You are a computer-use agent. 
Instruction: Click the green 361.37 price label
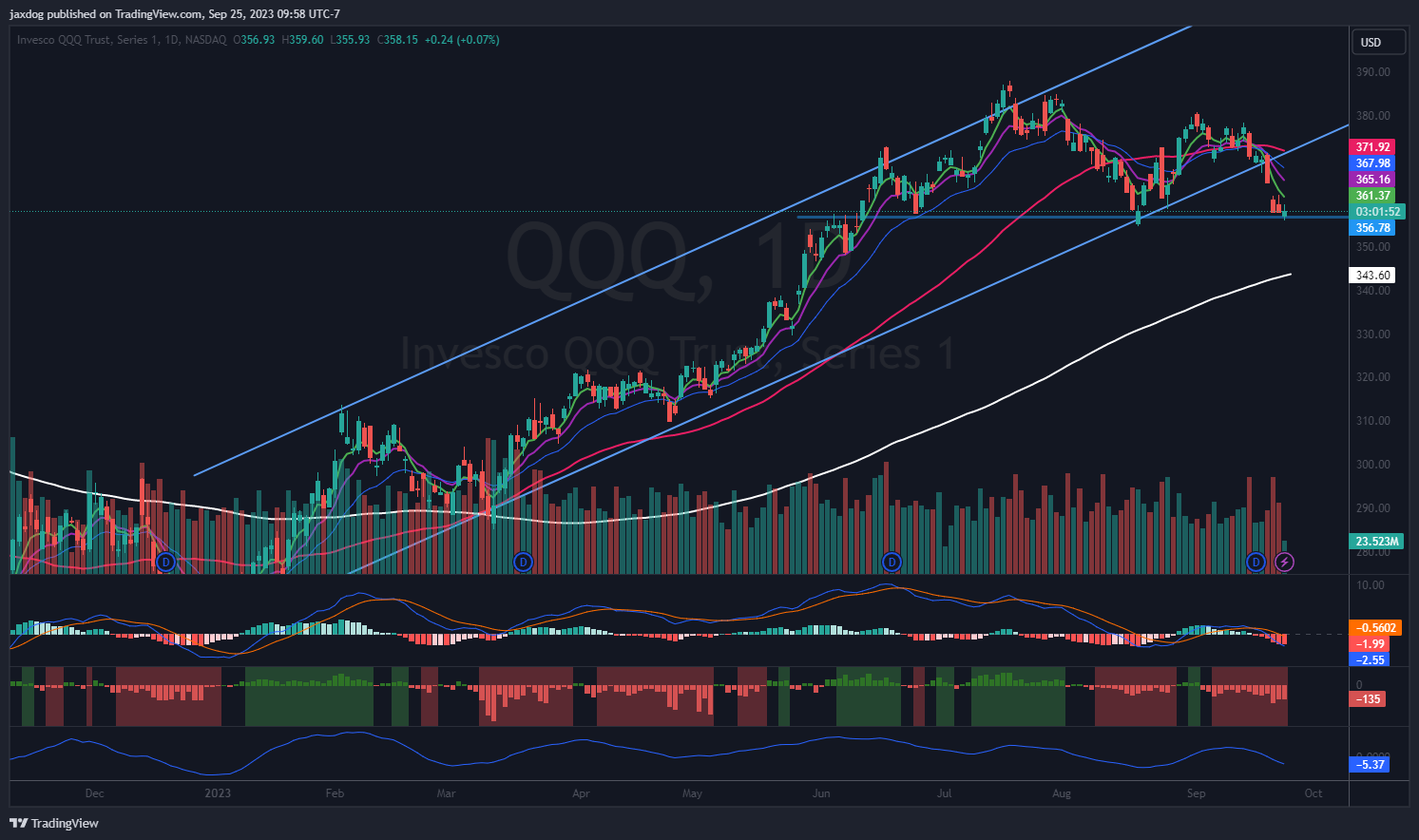point(1372,196)
